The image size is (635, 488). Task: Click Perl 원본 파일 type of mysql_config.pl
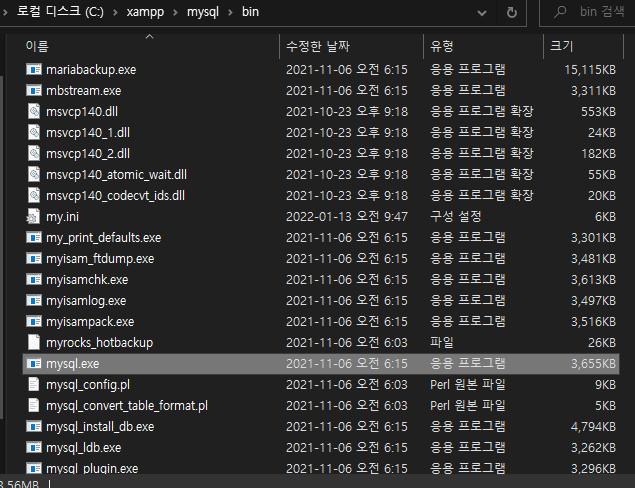(468, 385)
